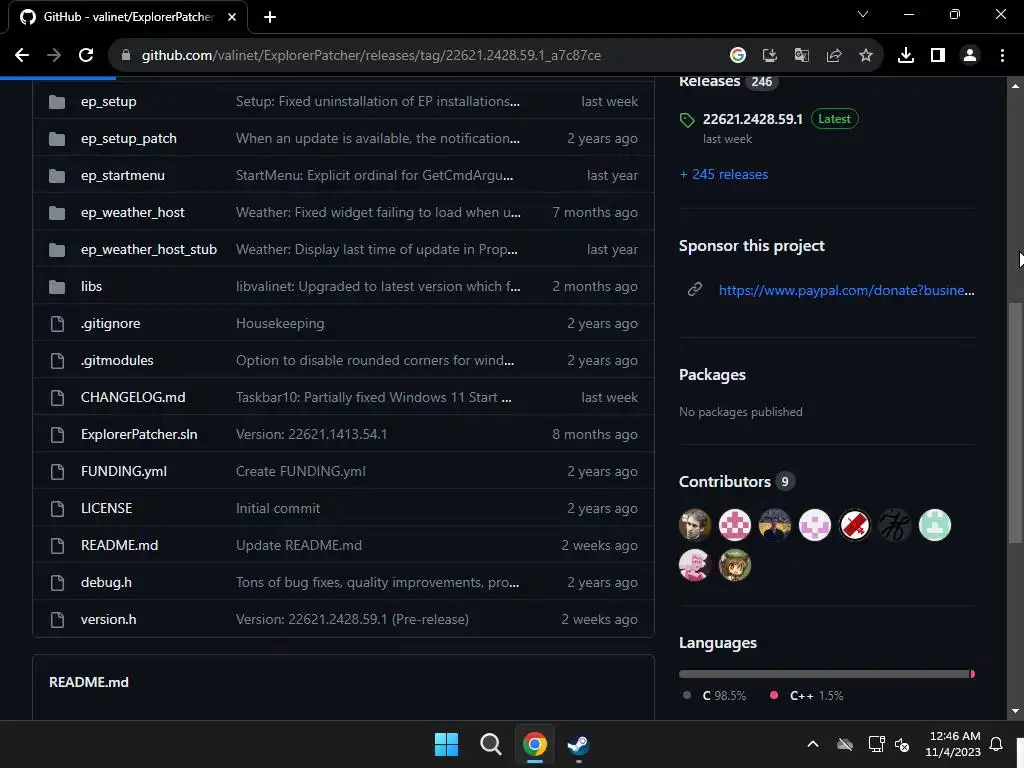Select the GitHub - valinet/ExplorerPatcher tab
Screen dimensions: 1024x768
click(128, 17)
